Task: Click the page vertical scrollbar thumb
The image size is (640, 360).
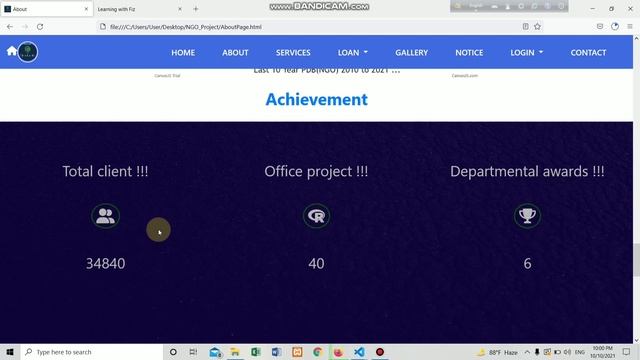Action: (636, 260)
